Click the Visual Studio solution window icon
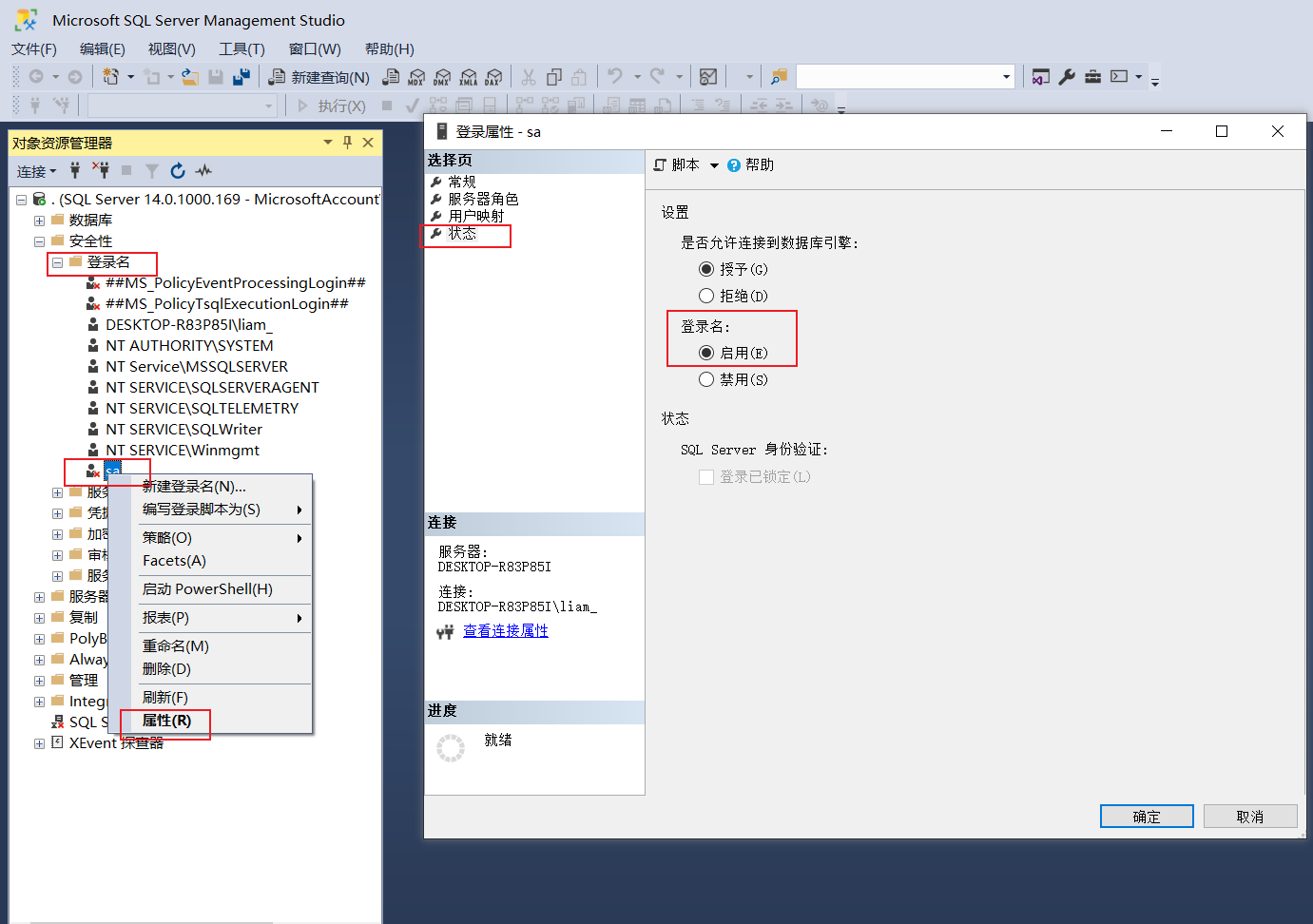The image size is (1313, 924). [1041, 77]
